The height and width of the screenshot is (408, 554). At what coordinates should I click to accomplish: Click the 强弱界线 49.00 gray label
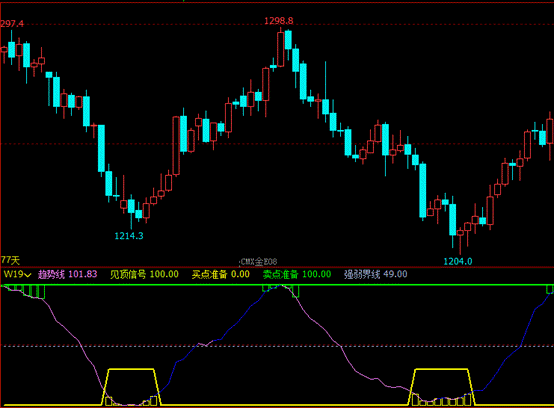[x=376, y=274]
